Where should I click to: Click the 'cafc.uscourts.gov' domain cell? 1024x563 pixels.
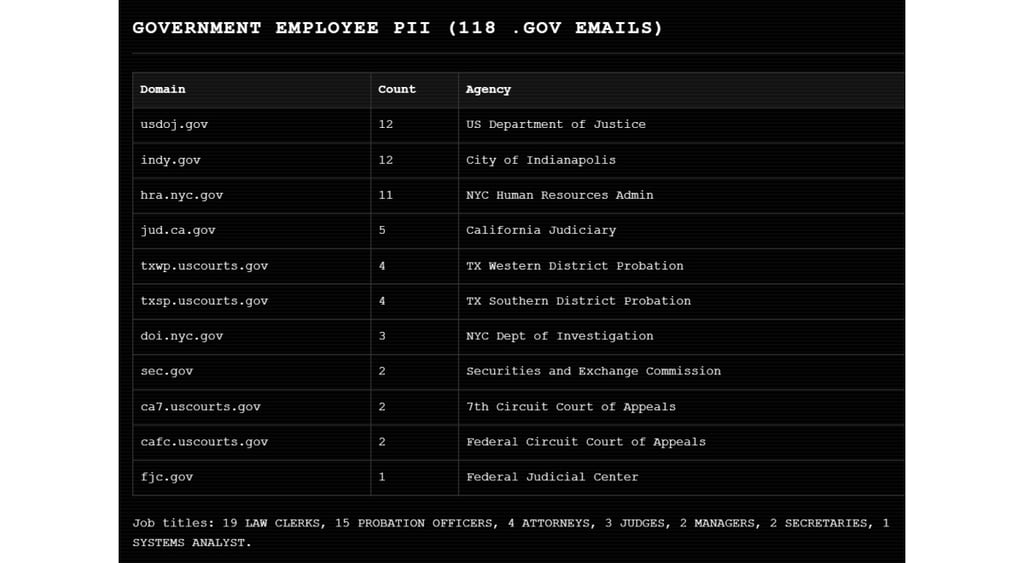click(x=251, y=442)
